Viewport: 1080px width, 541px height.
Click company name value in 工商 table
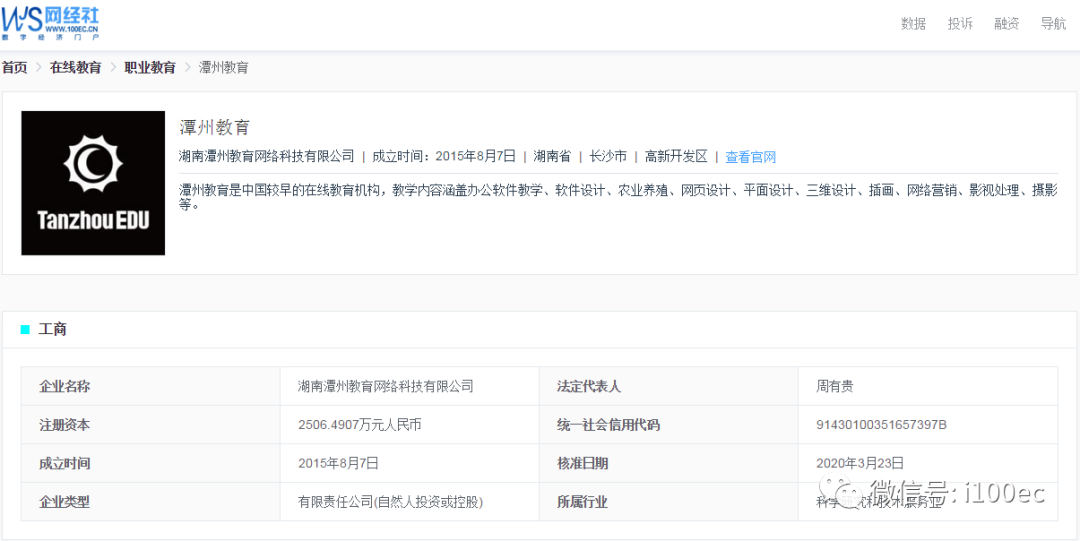(386, 386)
